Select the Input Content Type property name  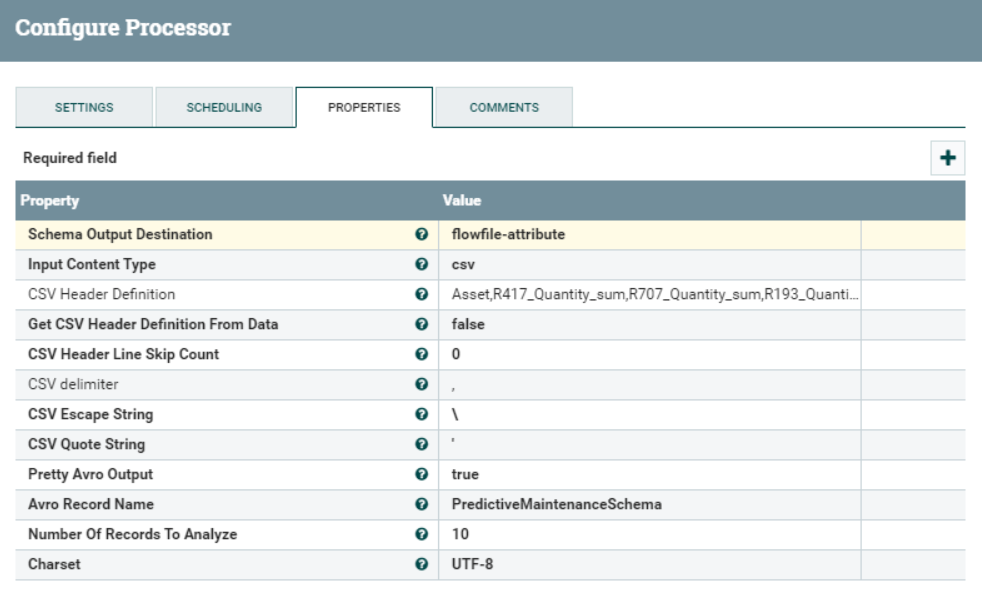coord(92,264)
